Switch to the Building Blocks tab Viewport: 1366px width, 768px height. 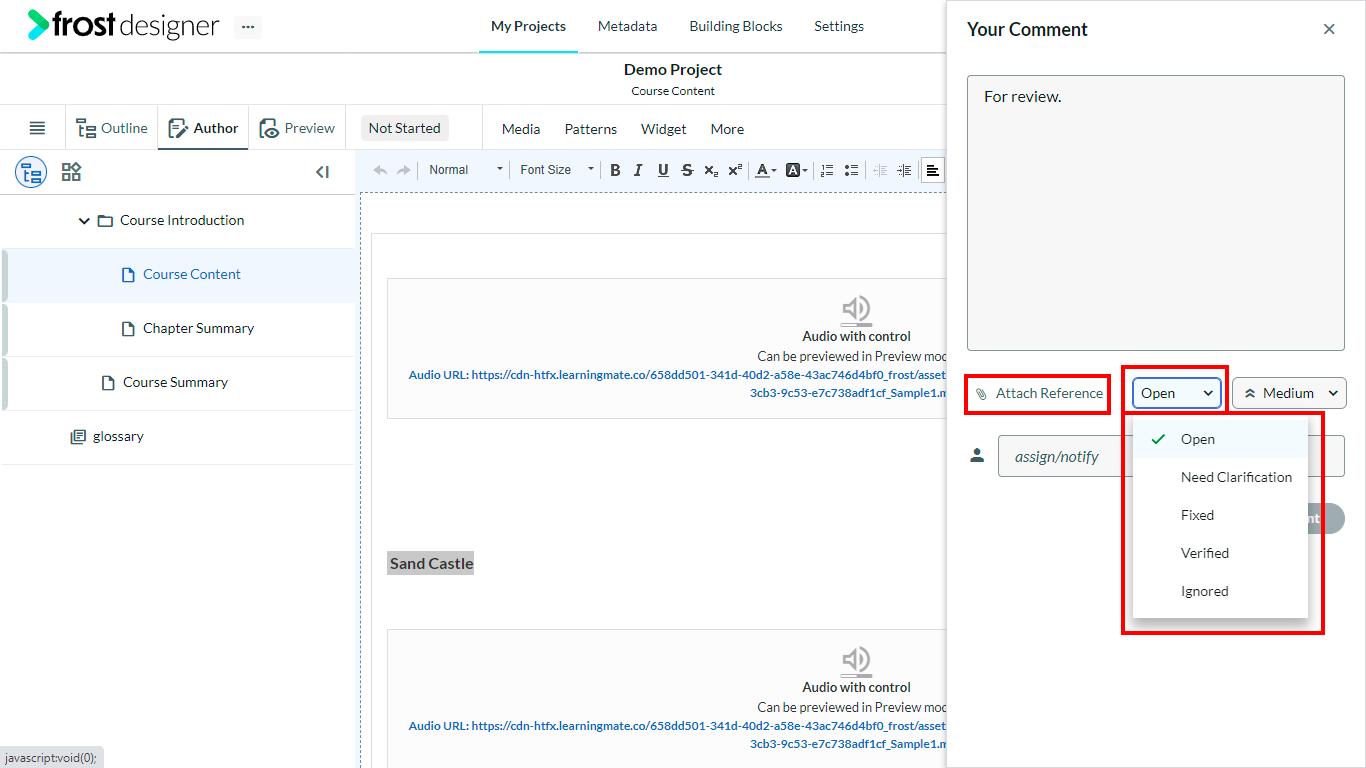736,26
